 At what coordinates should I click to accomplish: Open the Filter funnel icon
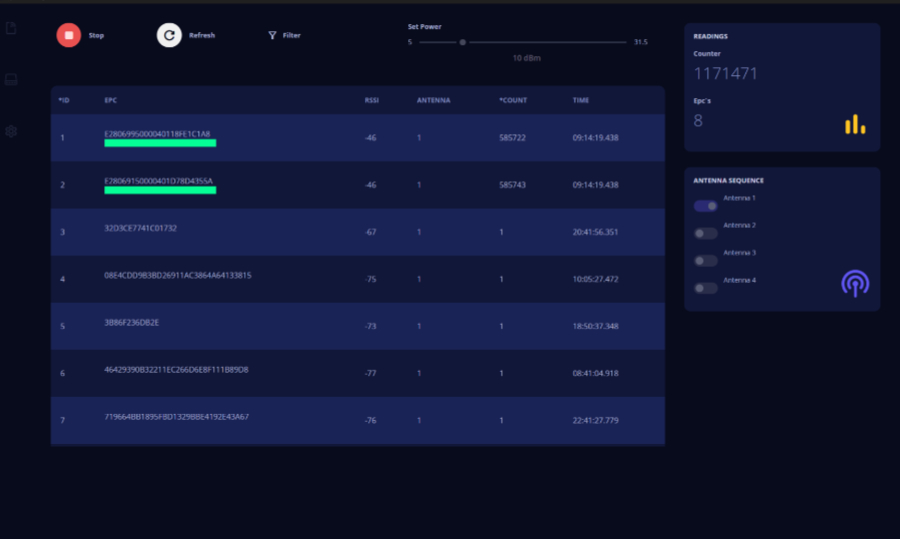click(272, 35)
